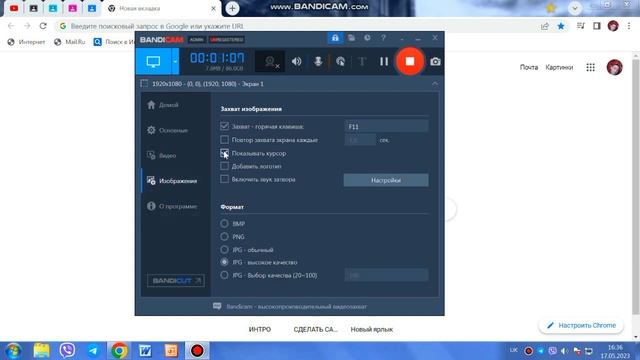Toggle the Chrome side panel icon

tap(597, 26)
